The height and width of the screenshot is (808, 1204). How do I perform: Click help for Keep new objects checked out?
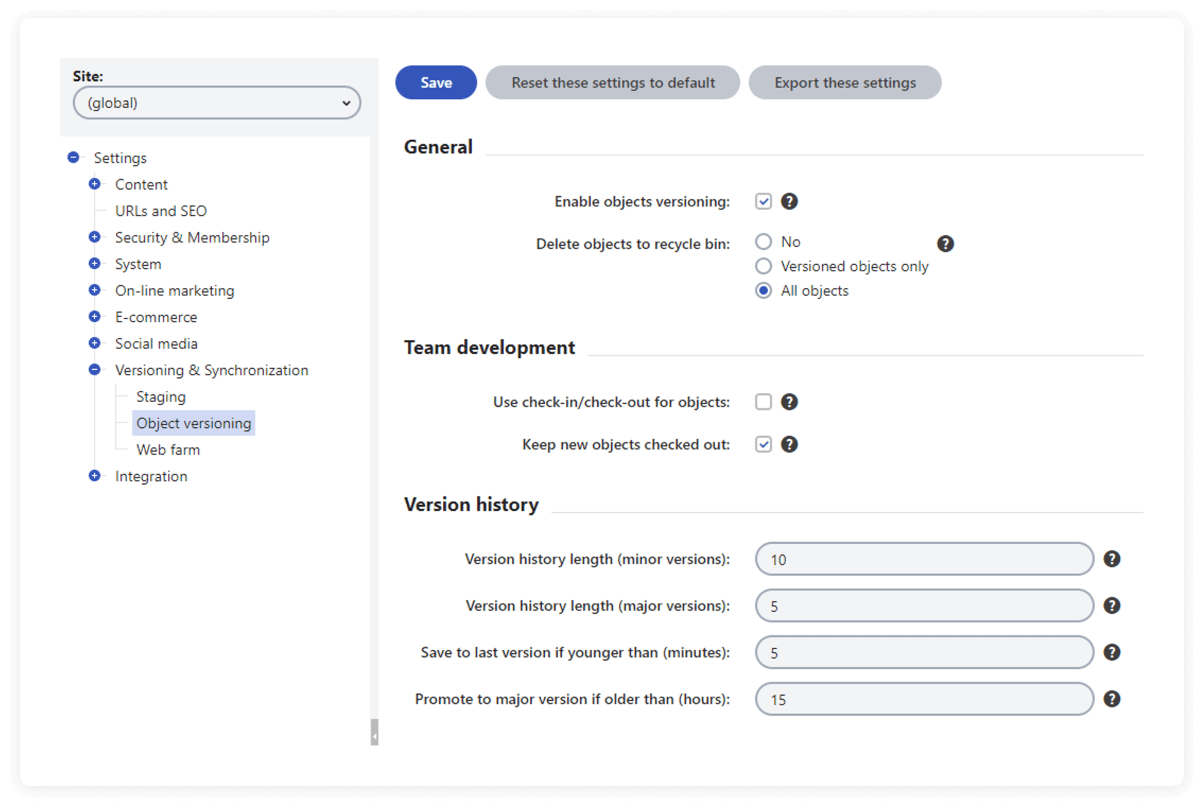point(789,444)
